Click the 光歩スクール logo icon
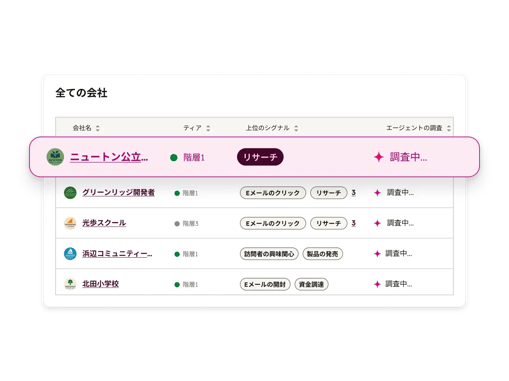The image size is (509, 381). point(70,223)
